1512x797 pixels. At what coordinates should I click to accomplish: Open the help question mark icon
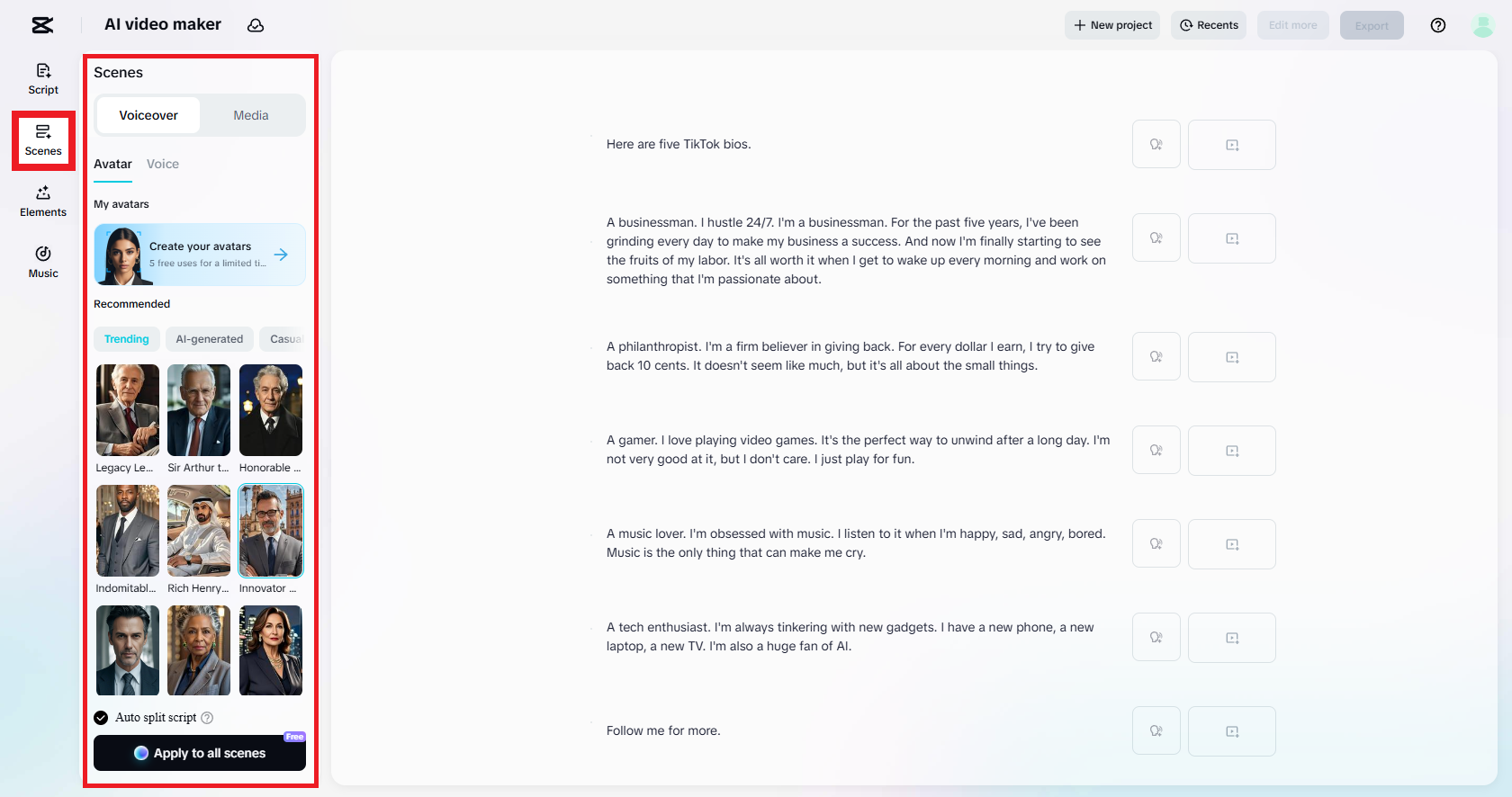tap(1438, 25)
